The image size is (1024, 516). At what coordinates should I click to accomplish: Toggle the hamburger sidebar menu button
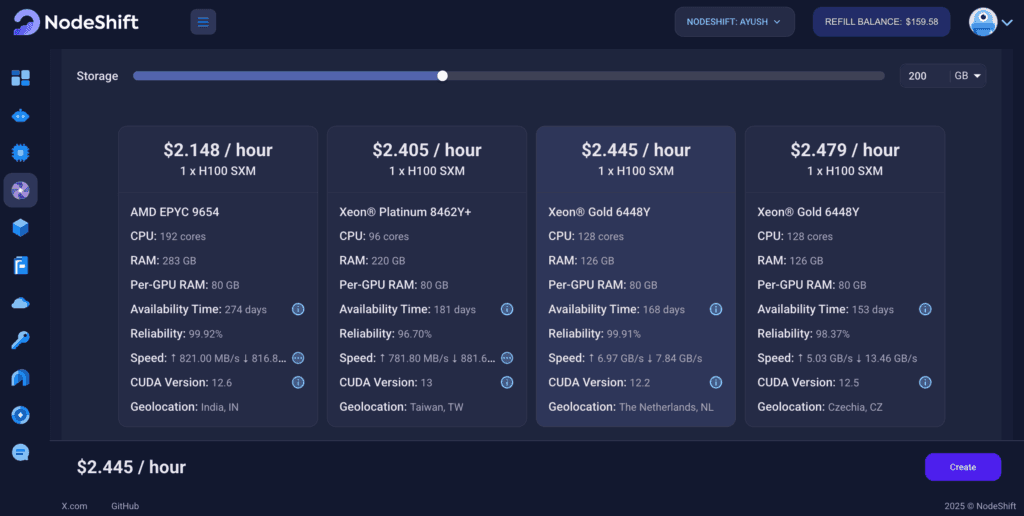point(203,21)
